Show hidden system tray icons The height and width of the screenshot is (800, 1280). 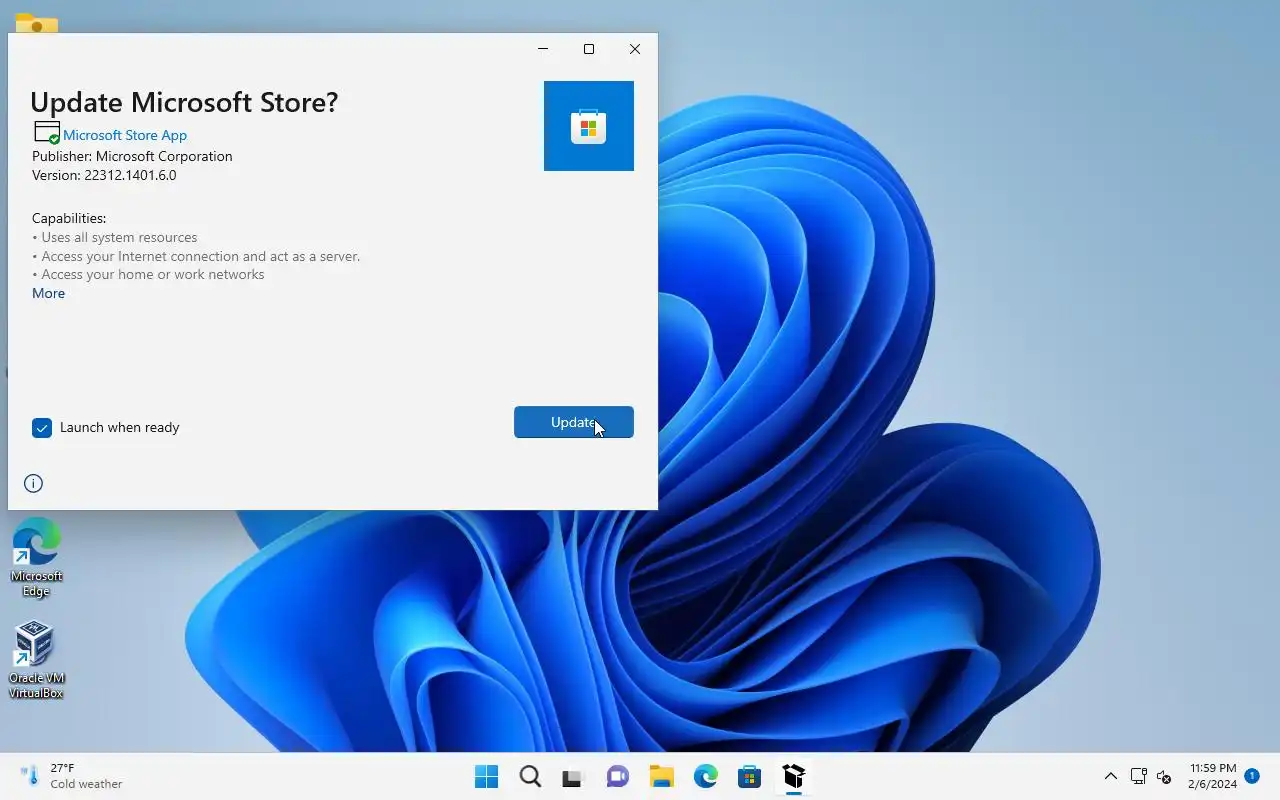[x=1110, y=777]
